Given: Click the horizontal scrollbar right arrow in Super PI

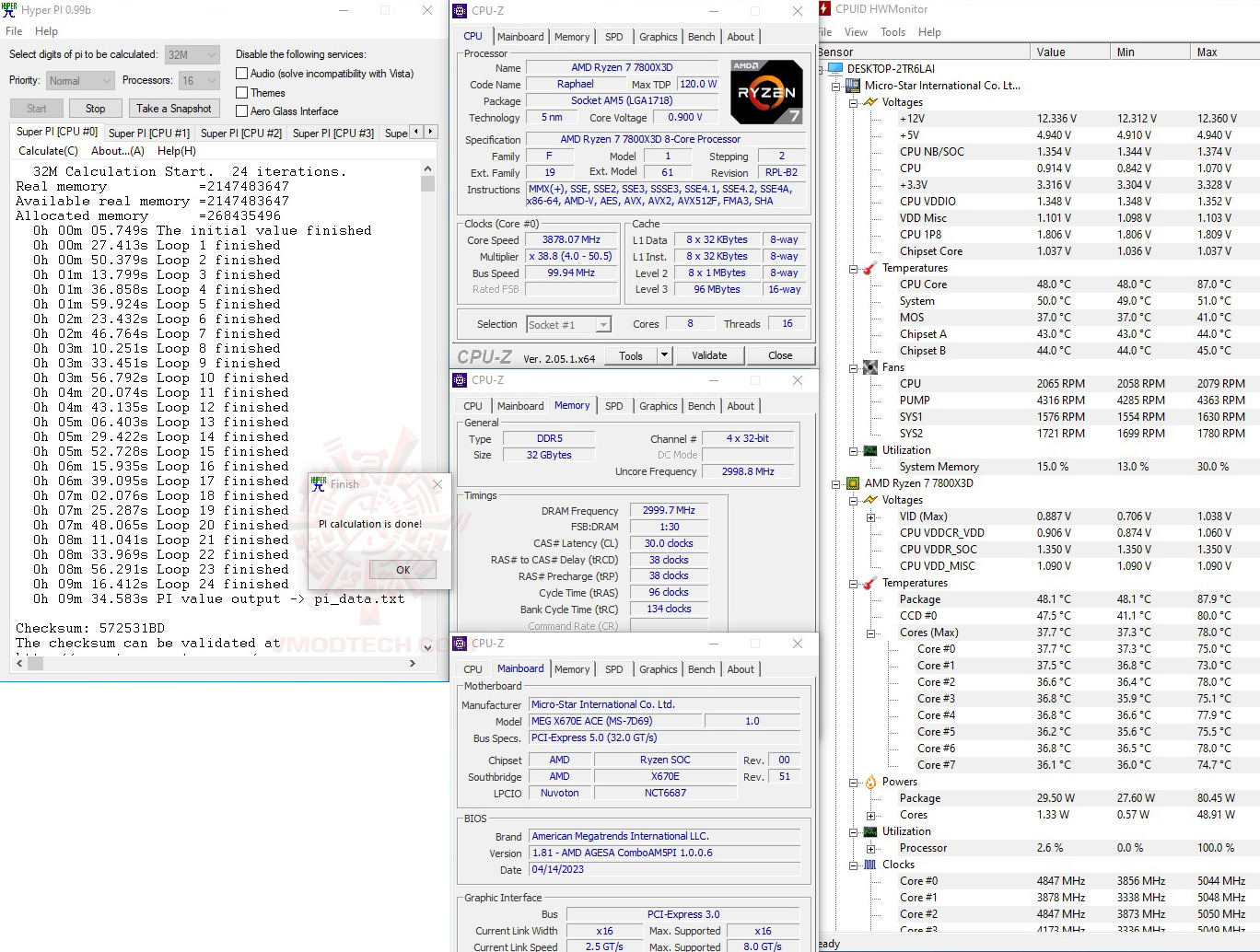Looking at the screenshot, I should click(413, 663).
